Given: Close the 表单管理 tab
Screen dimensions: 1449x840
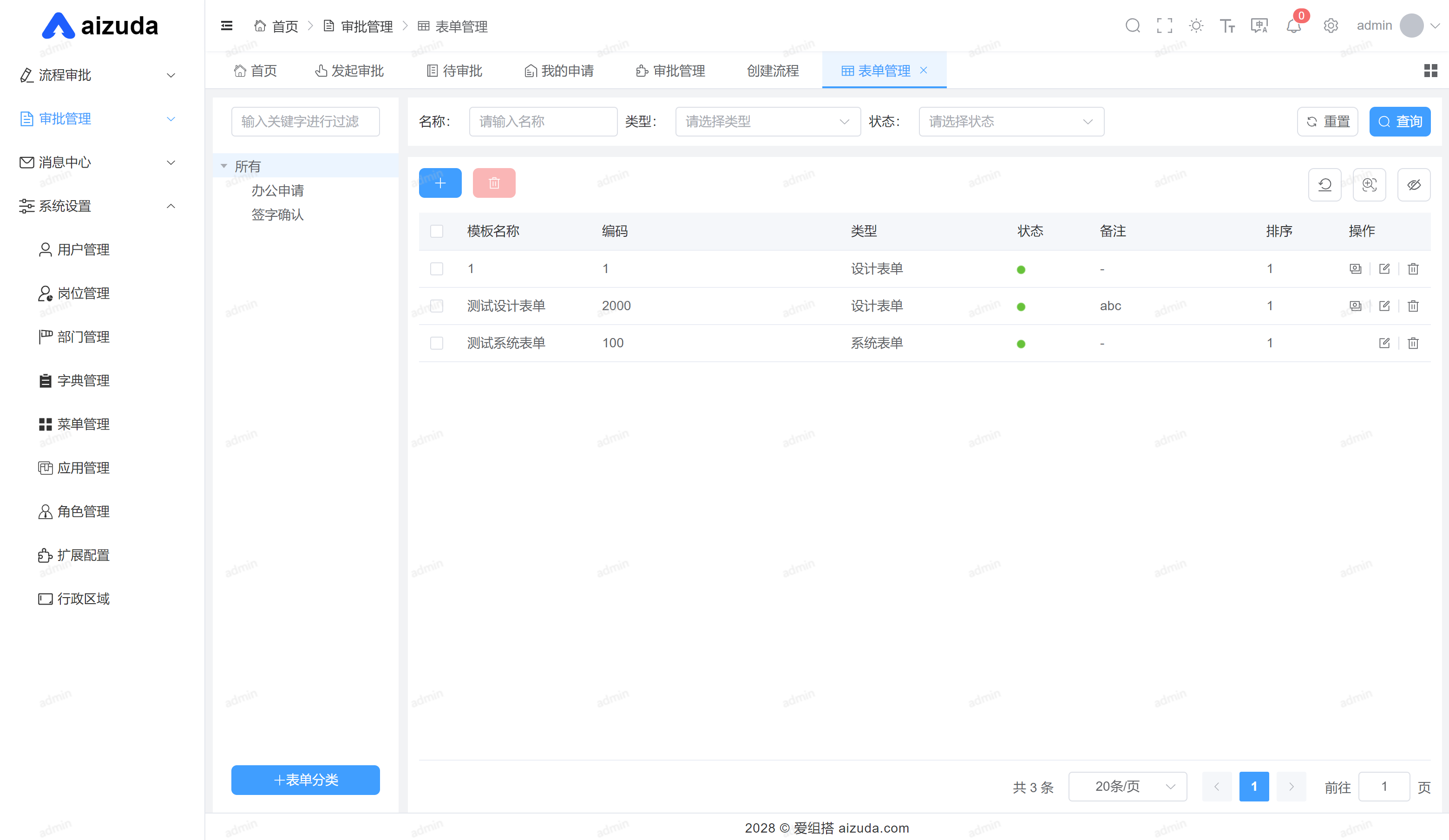Looking at the screenshot, I should (924, 70).
